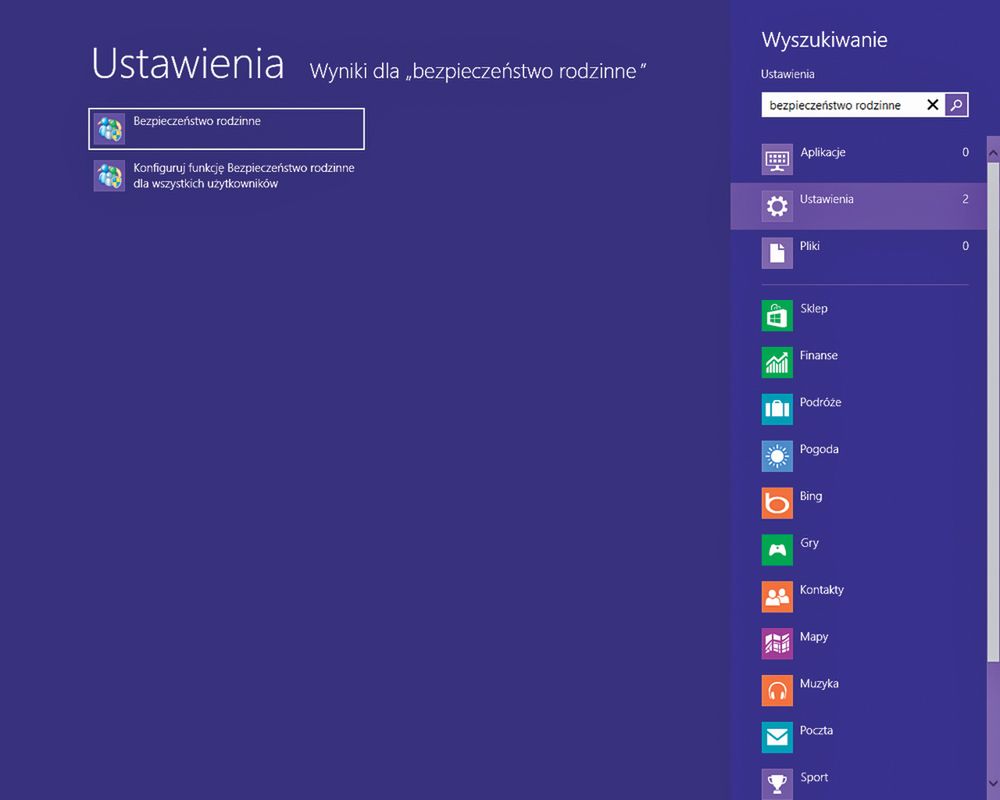Clear the search box with X
The image size is (1000, 800).
[x=932, y=105]
